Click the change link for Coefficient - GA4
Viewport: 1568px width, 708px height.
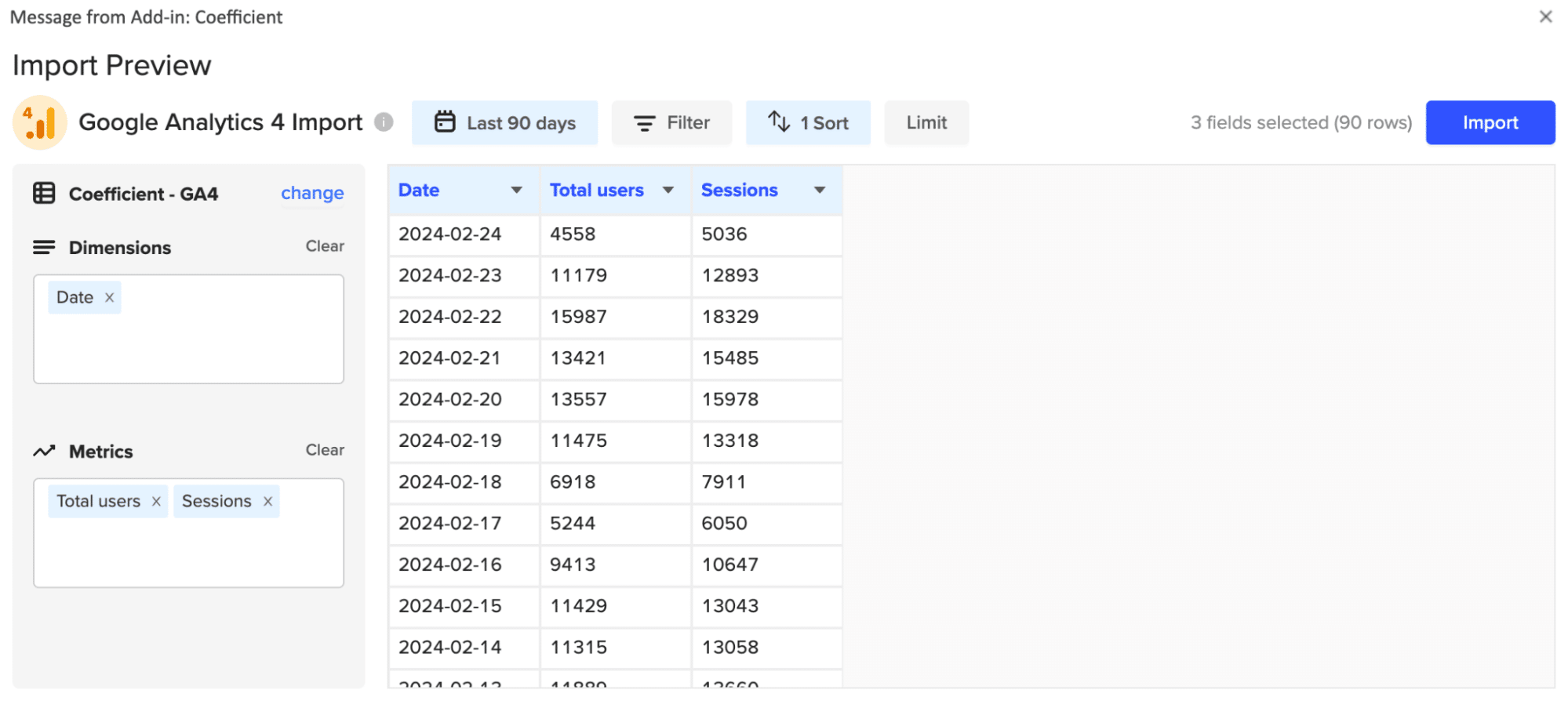312,193
